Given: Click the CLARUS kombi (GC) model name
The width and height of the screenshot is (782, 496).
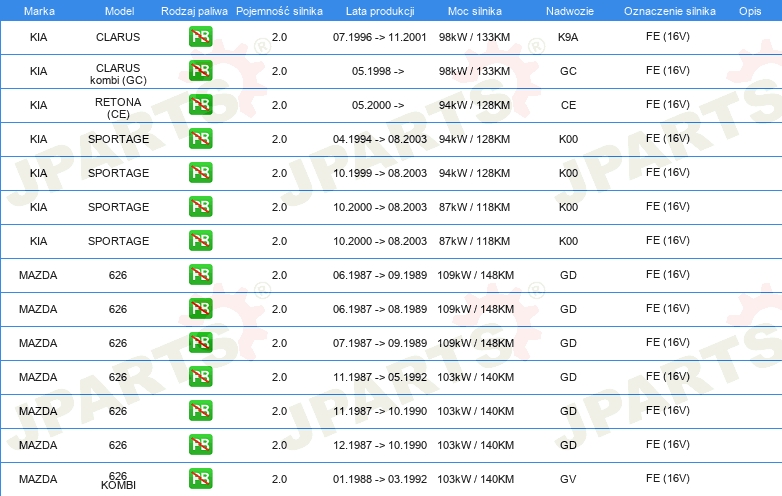Looking at the screenshot, I should pos(118,73).
